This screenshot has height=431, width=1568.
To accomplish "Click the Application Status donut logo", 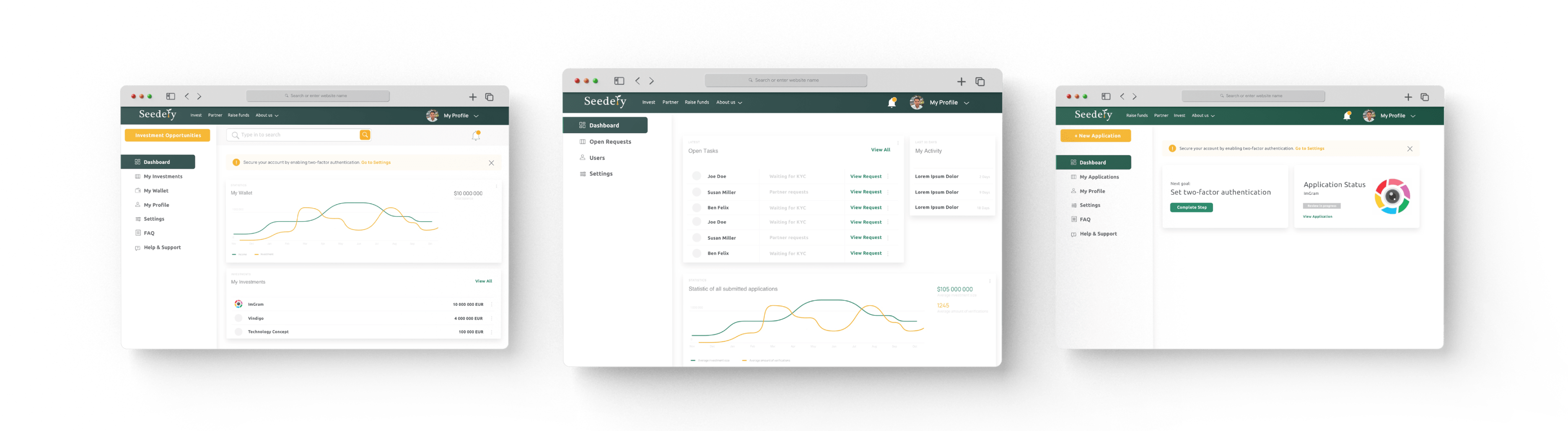I will point(1392,196).
